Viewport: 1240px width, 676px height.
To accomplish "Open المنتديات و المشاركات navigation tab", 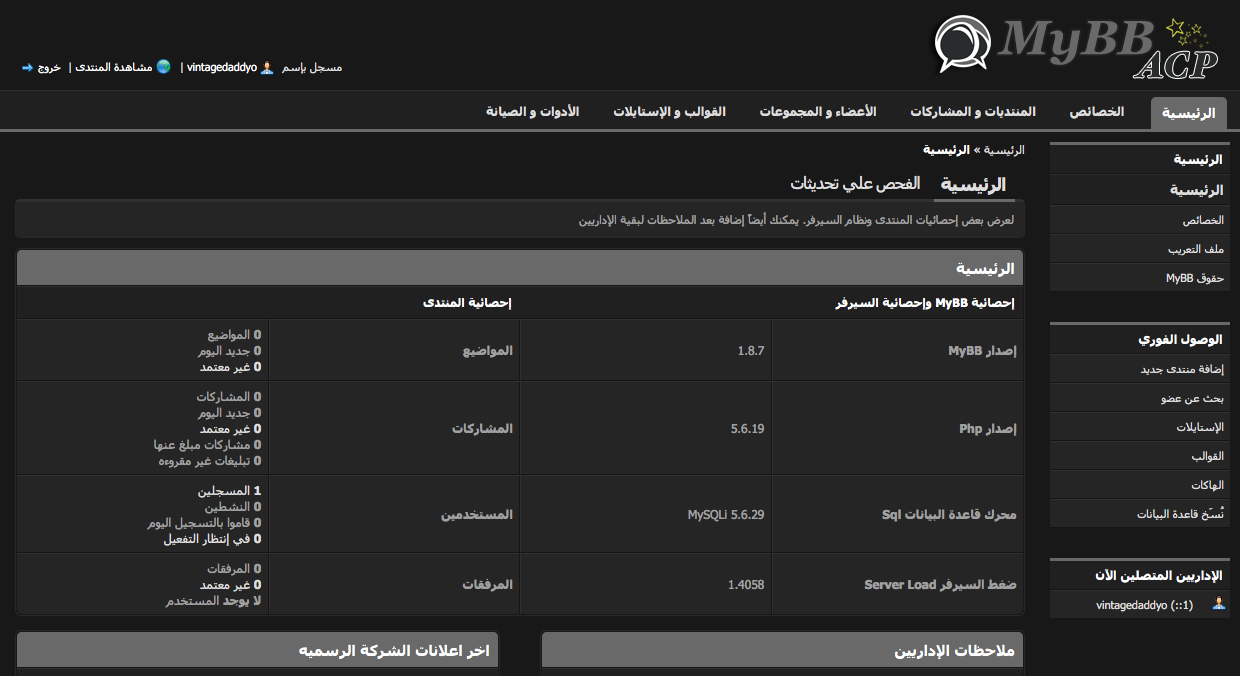I will click(972, 112).
